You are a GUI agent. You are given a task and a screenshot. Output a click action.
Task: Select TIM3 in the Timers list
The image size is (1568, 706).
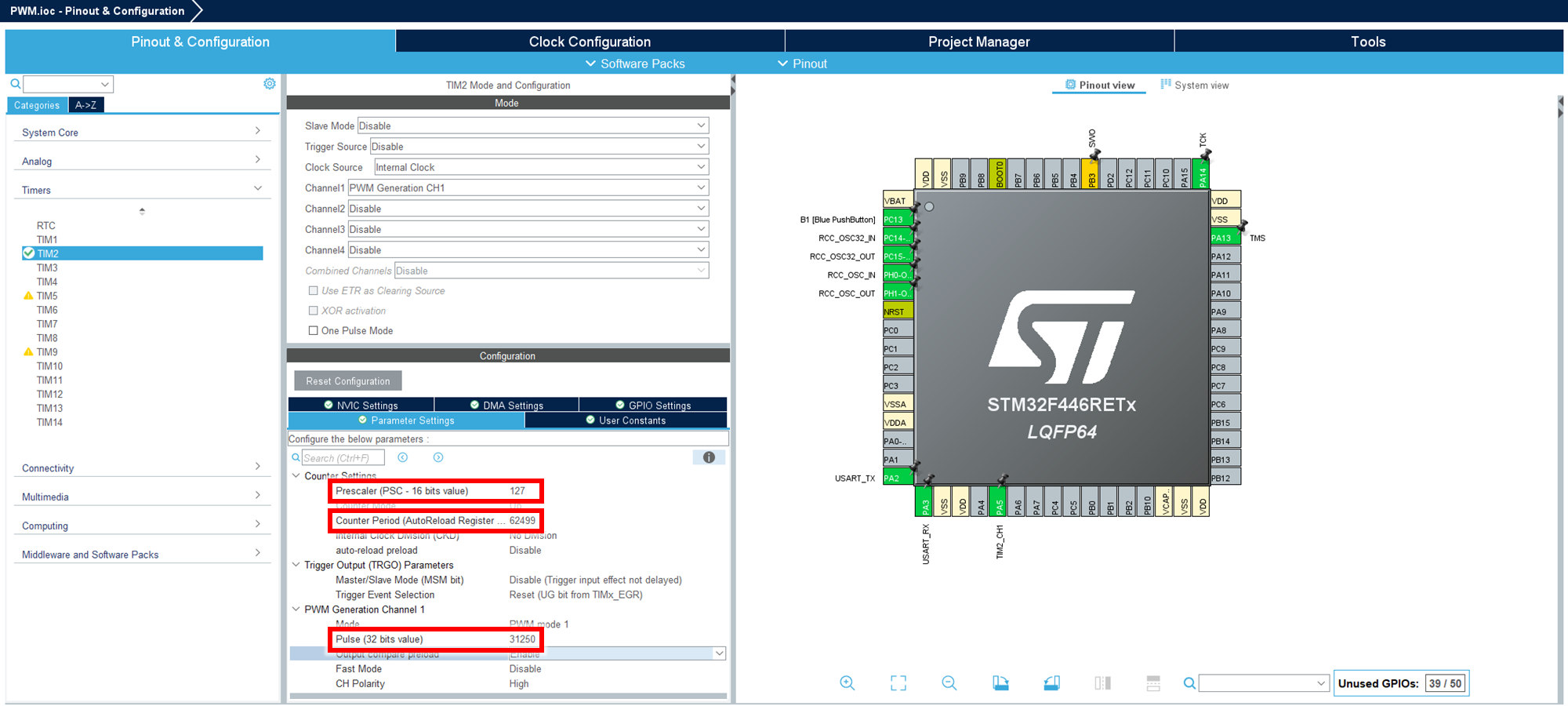tap(47, 267)
